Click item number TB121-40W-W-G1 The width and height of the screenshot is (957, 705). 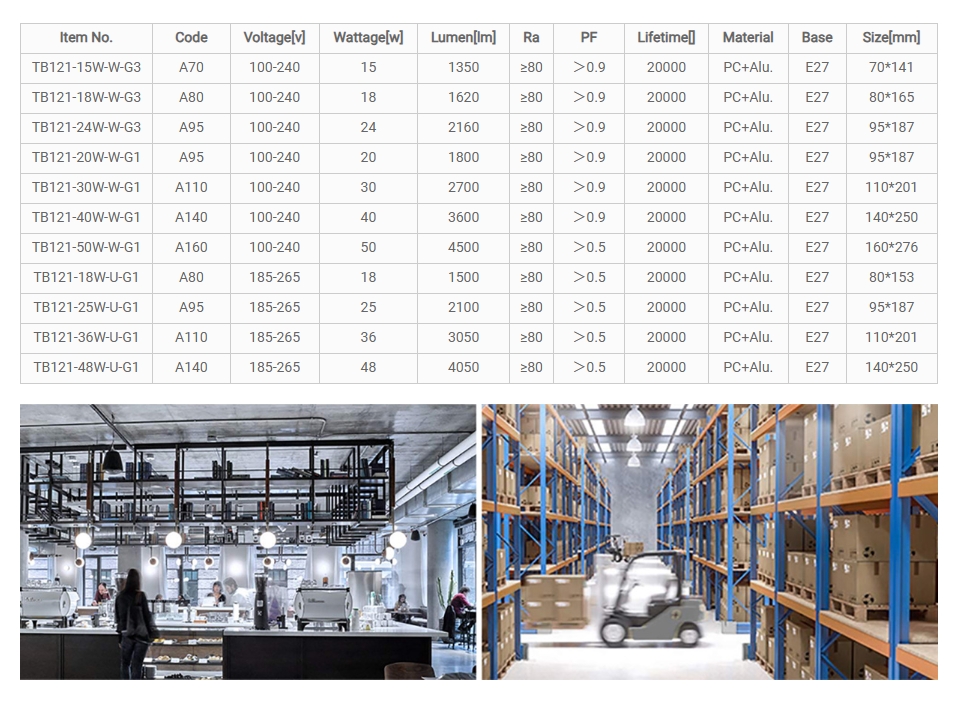pos(86,217)
